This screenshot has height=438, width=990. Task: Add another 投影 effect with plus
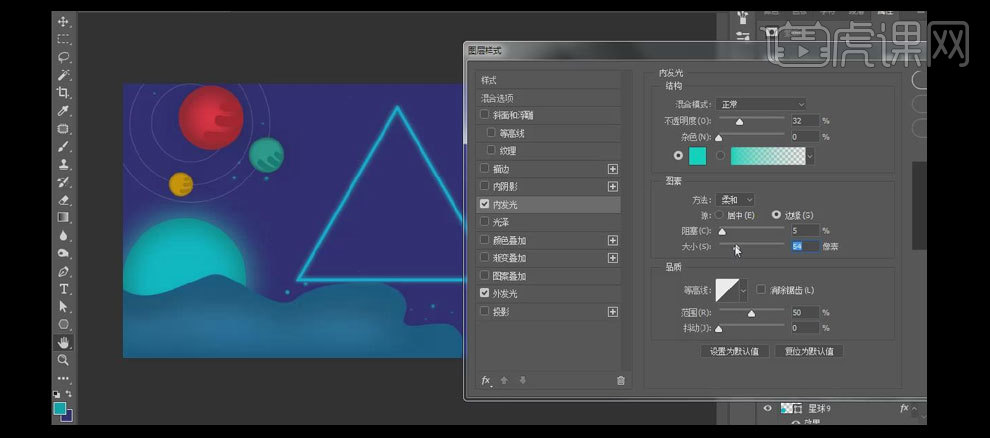pos(612,312)
